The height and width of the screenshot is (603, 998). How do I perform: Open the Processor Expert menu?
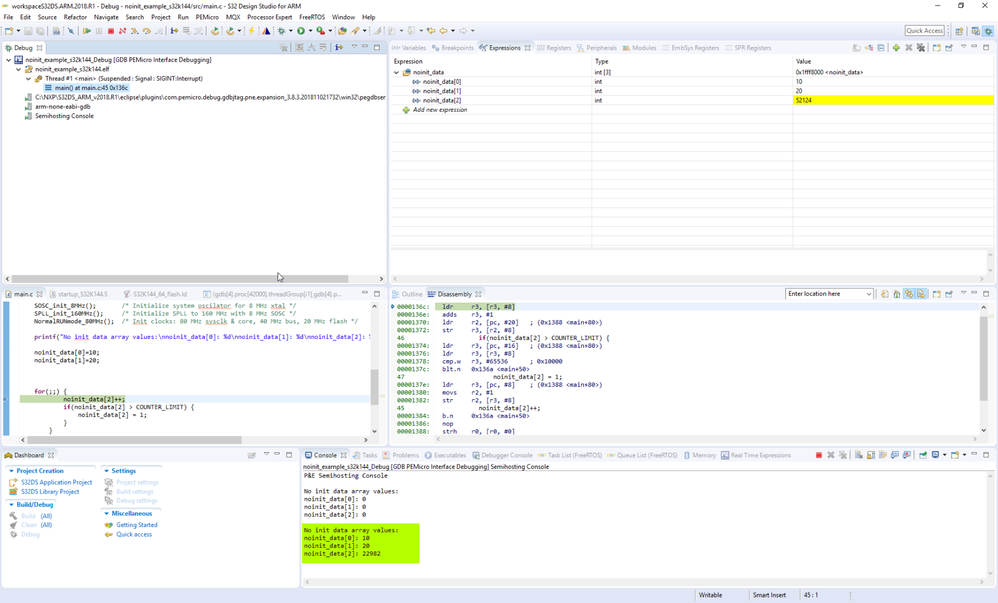tap(270, 17)
